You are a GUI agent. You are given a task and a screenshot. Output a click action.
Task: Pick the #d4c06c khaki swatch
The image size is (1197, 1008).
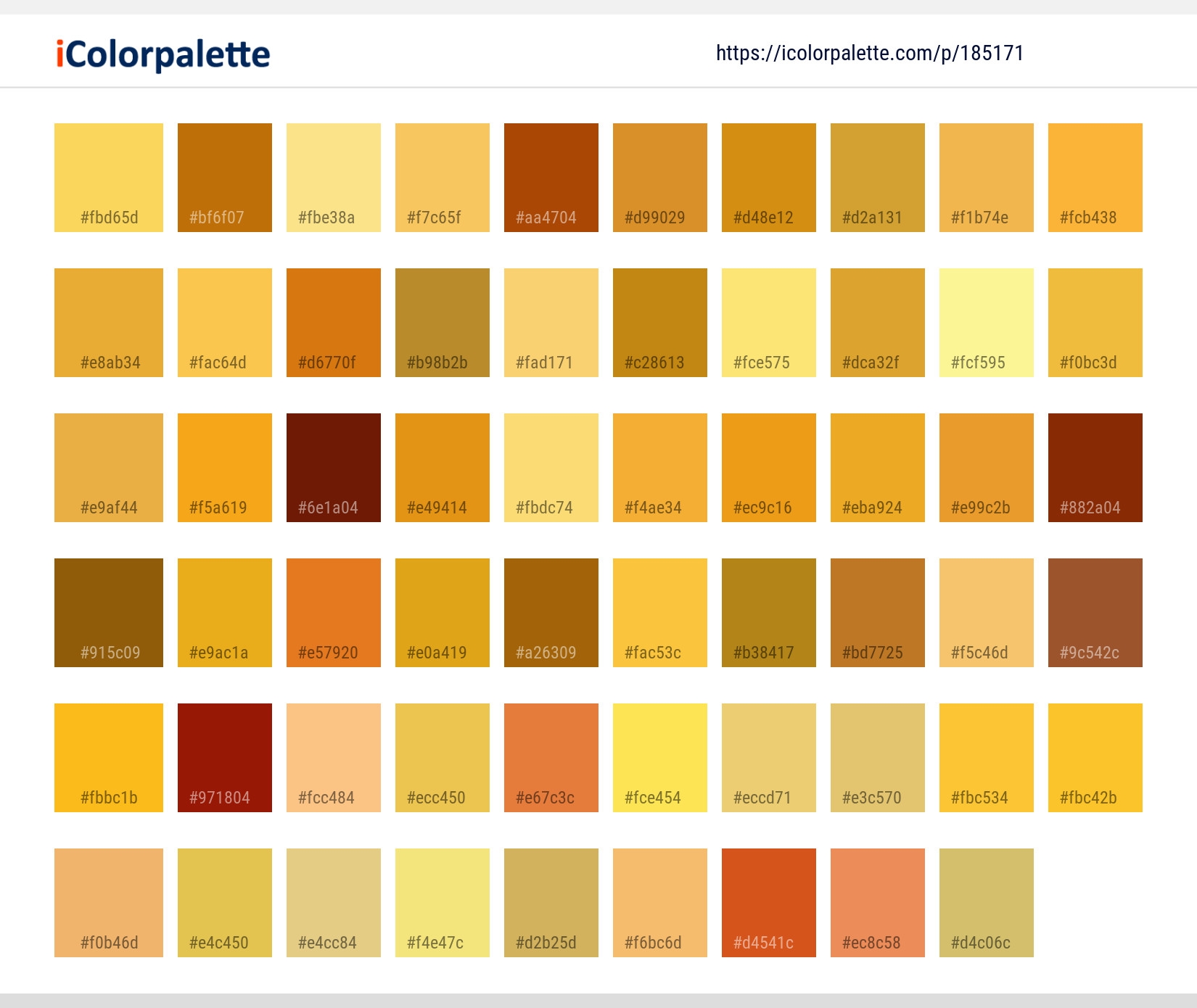987,903
